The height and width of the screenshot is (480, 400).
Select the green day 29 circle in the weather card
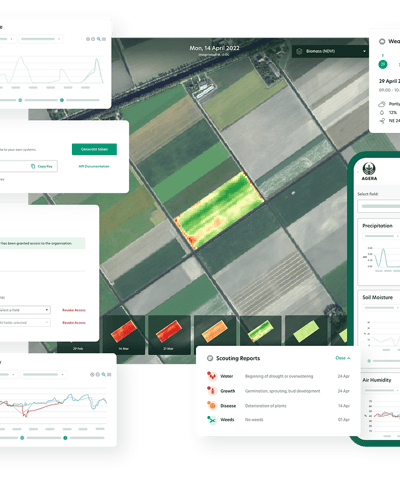pos(383,64)
